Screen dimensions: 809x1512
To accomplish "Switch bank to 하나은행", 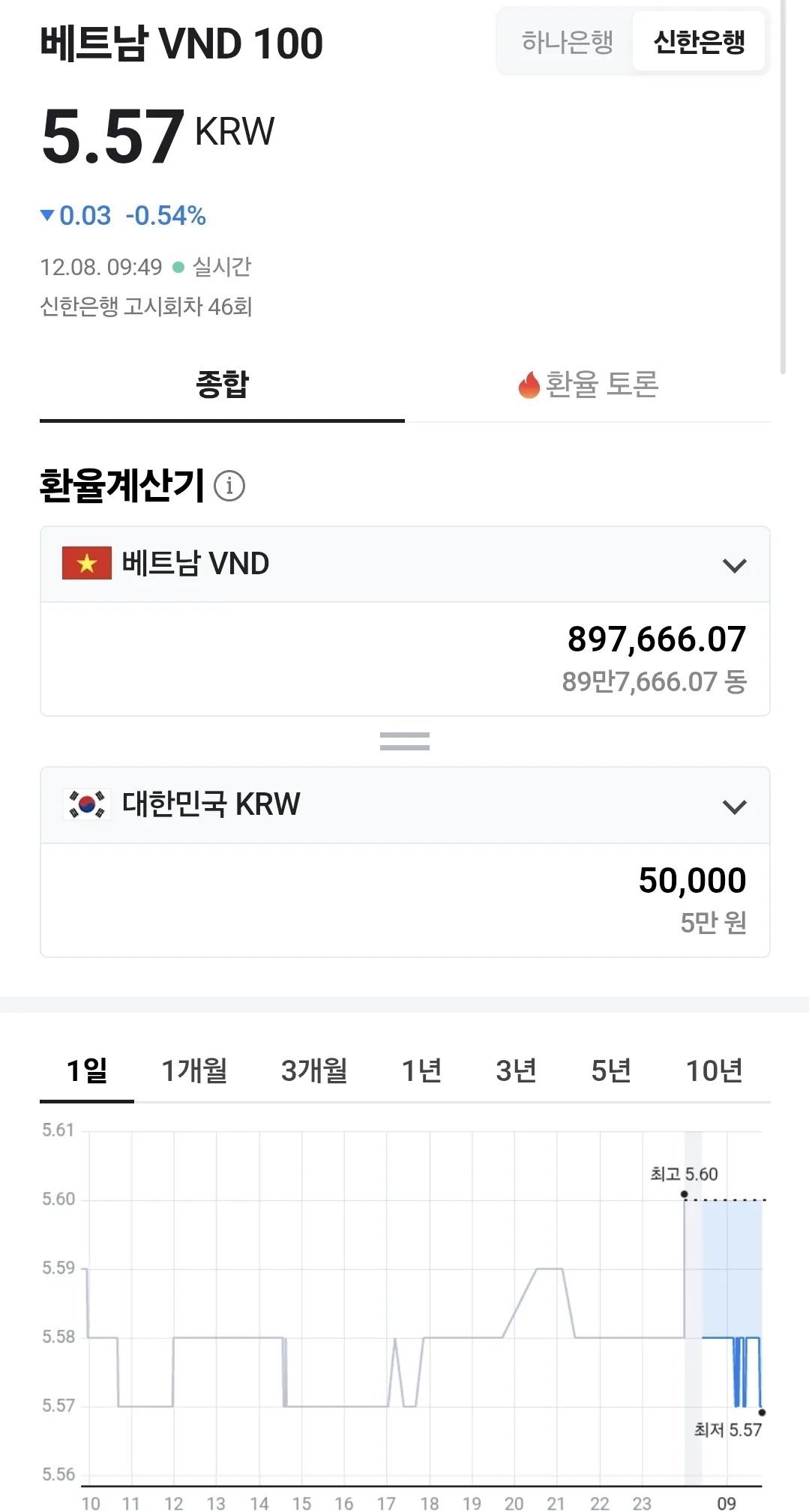I will [568, 42].
